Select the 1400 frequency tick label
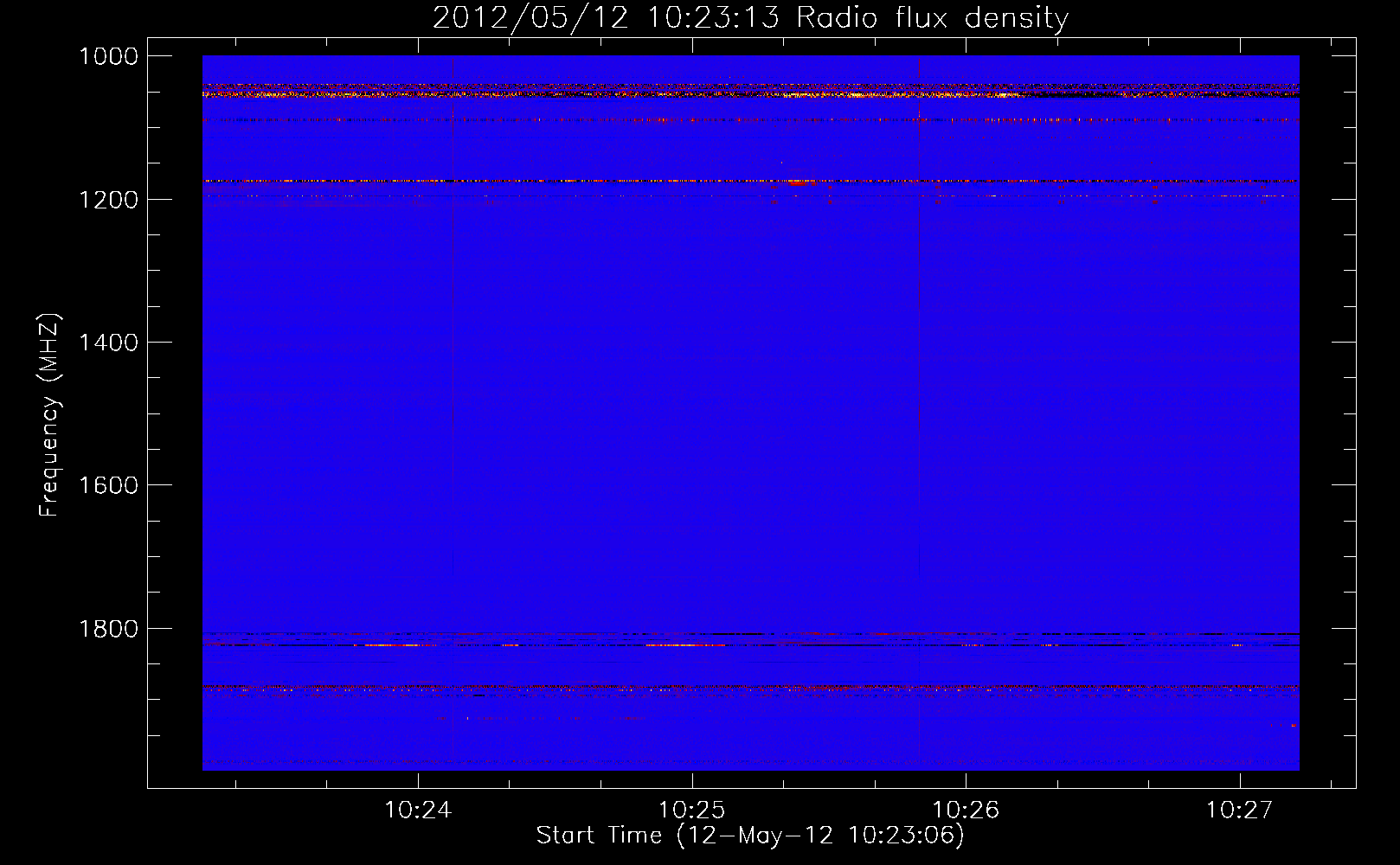The image size is (1400, 865). coord(109,343)
